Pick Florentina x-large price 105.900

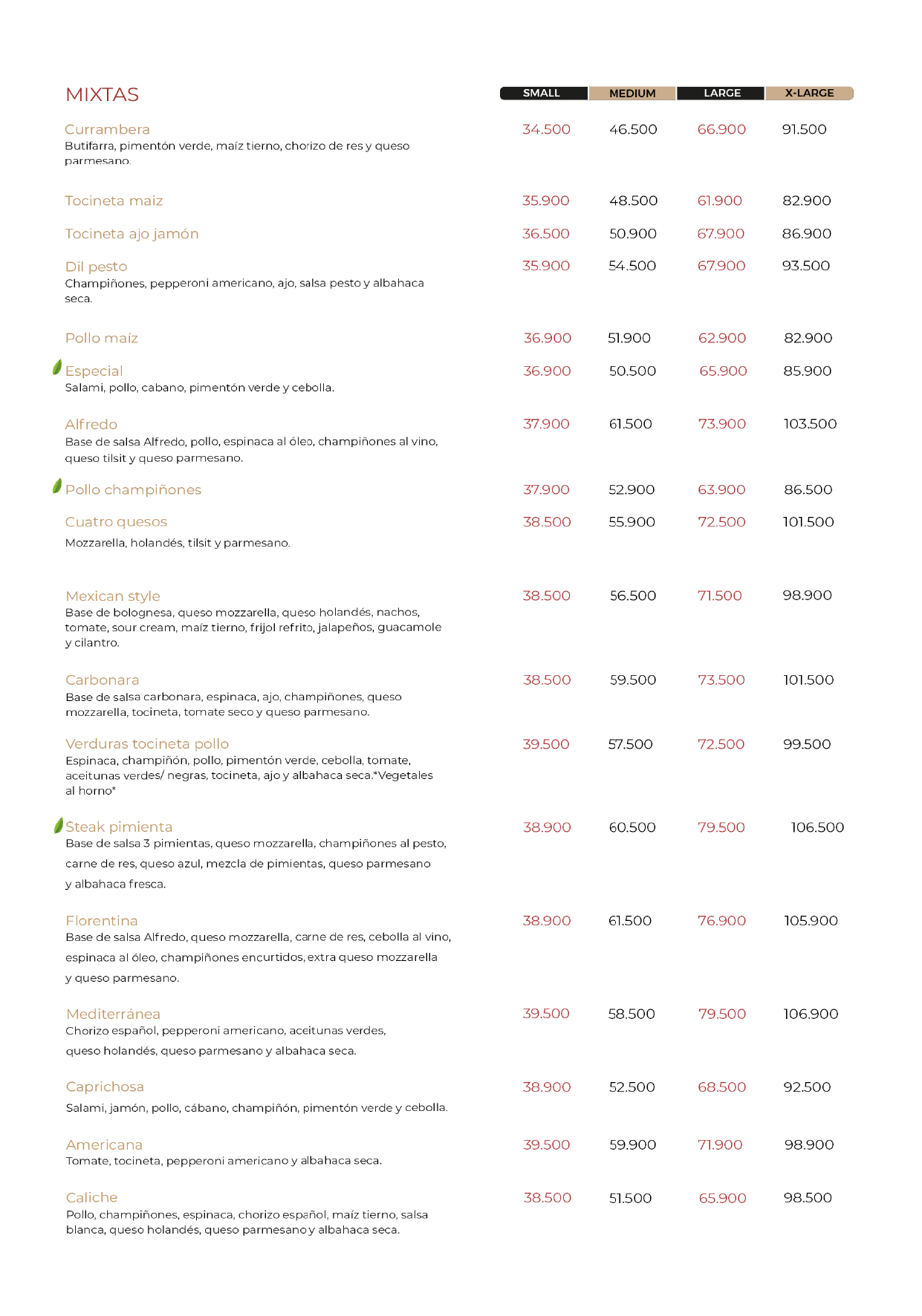point(811,921)
